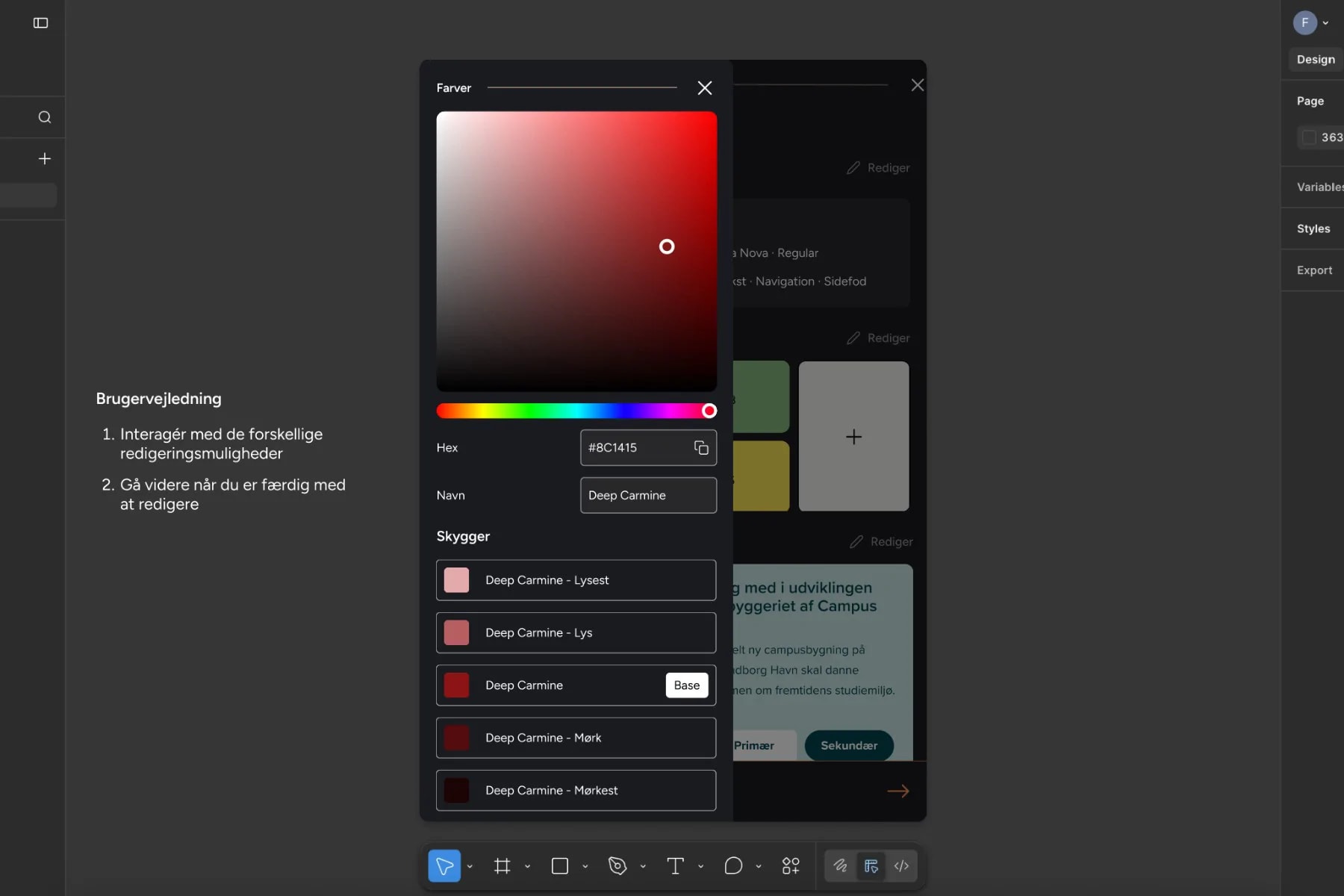1344x896 pixels.
Task: Click the yellow color tile
Action: [x=761, y=476]
